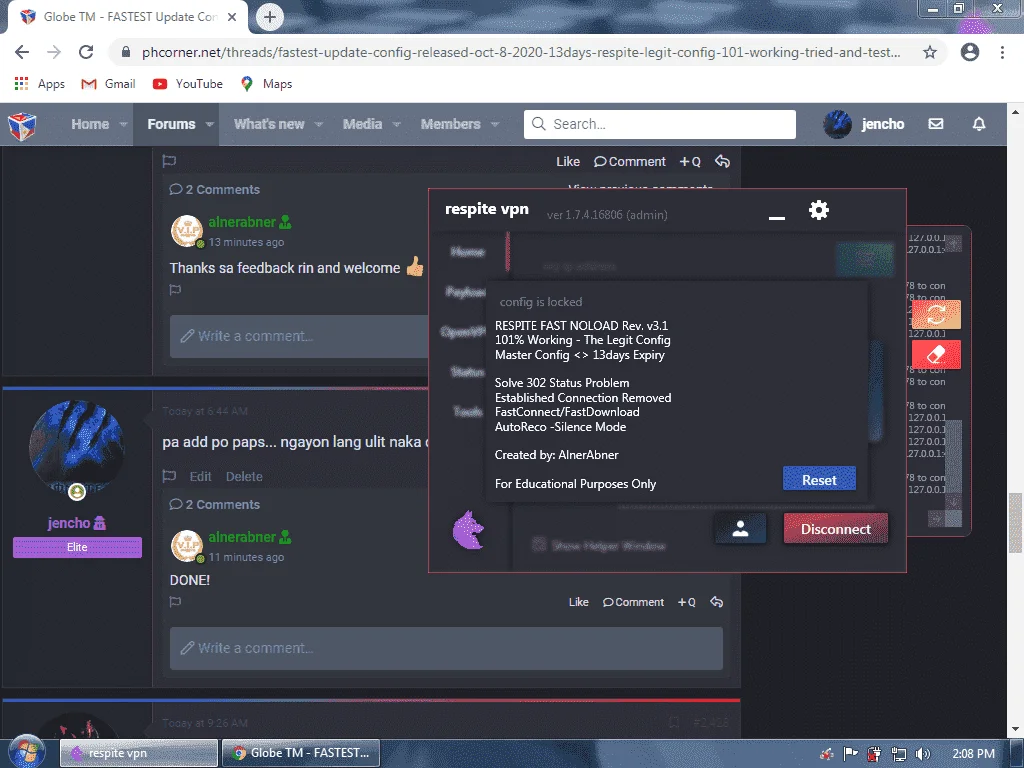
Task: Click +Q multi-quote on top post
Action: pyautogui.click(x=690, y=161)
